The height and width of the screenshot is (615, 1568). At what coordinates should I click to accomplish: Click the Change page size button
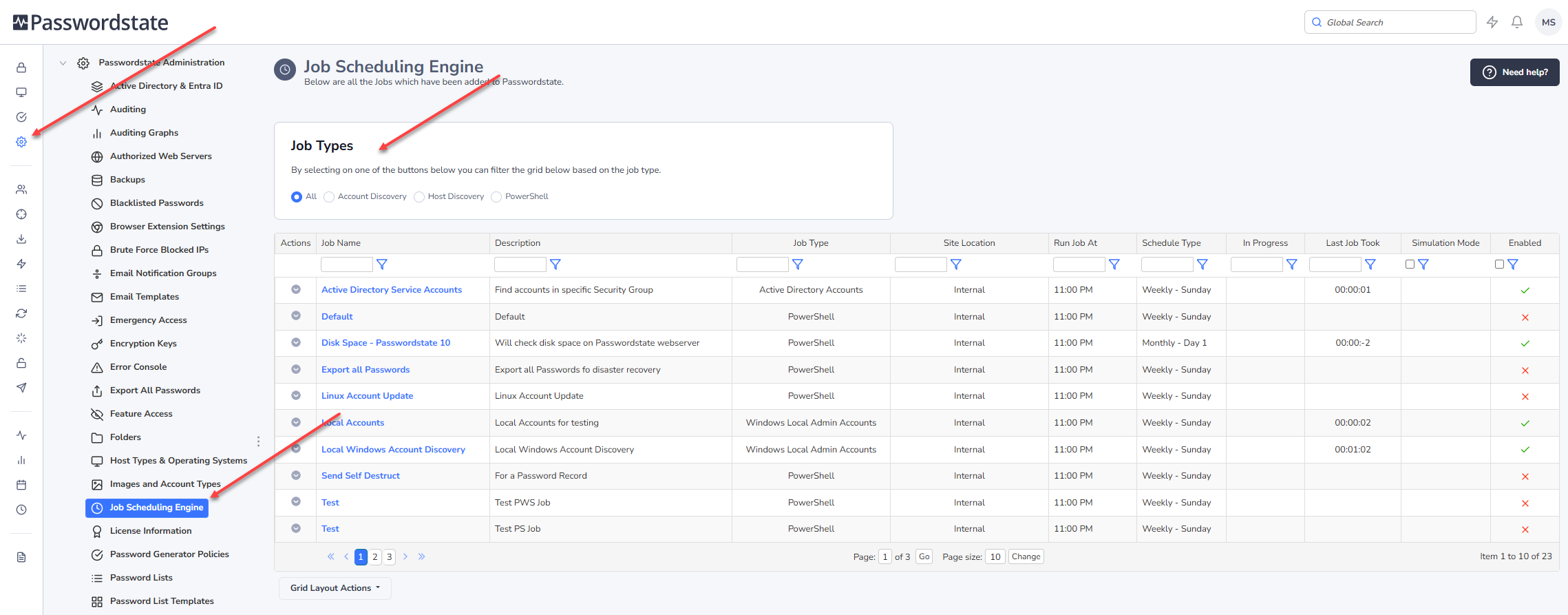(x=1026, y=557)
